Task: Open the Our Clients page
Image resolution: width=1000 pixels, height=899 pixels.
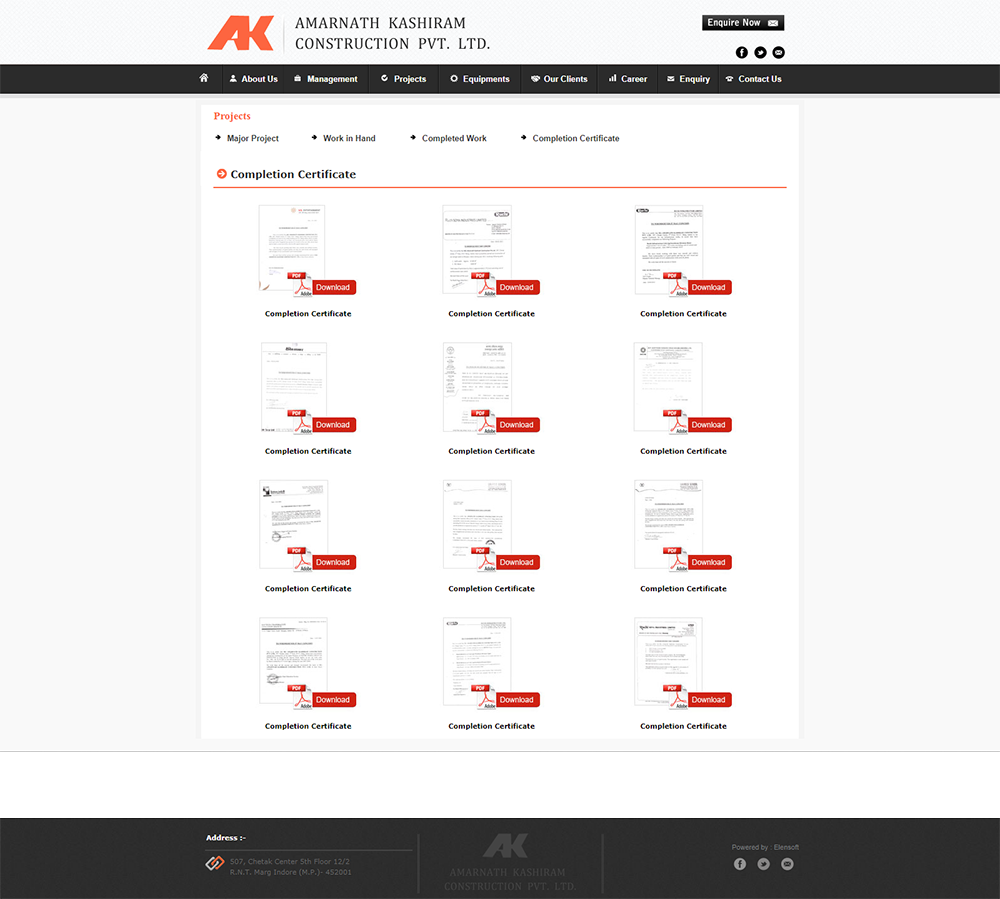Action: pos(559,79)
